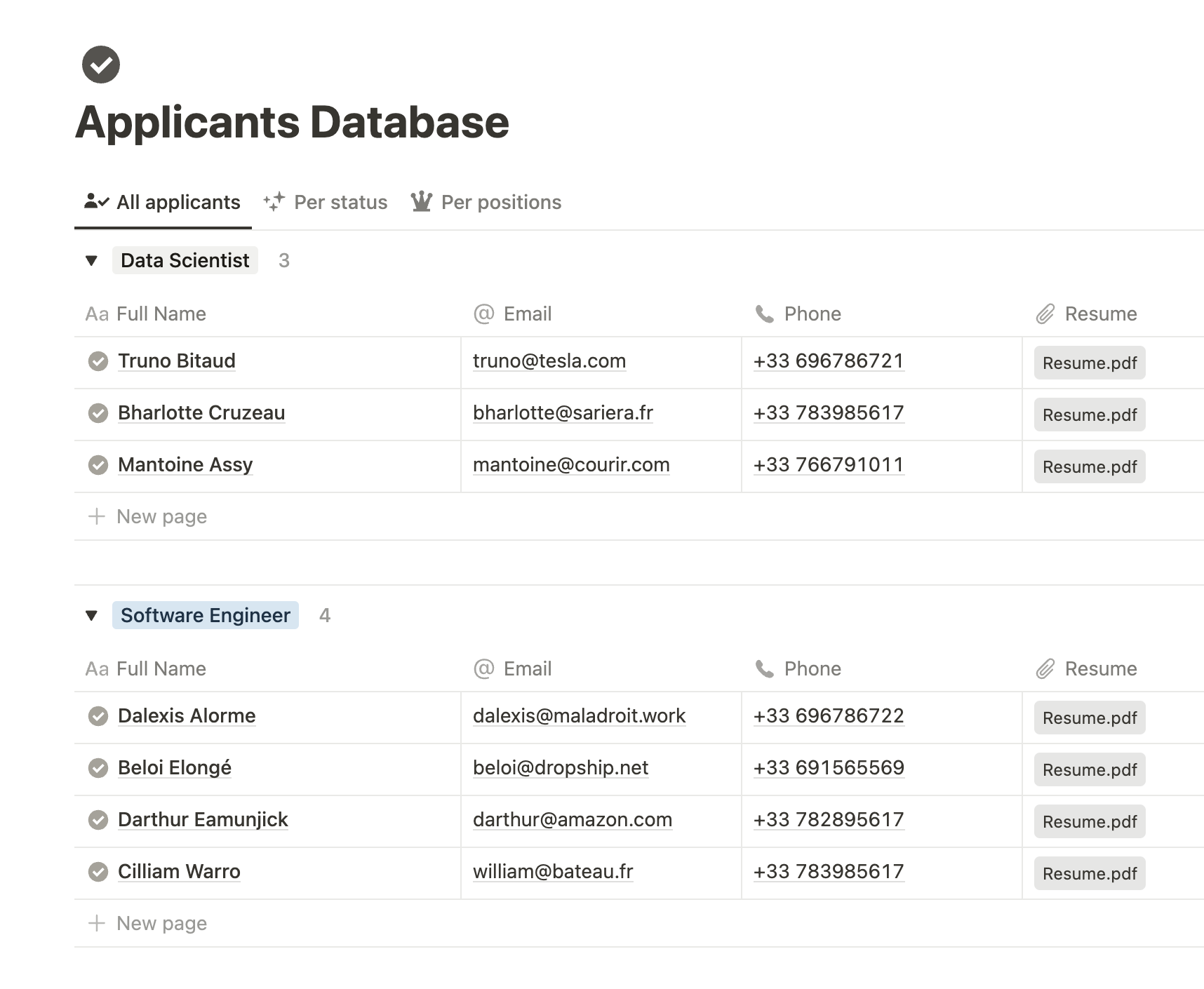
Task: Click the page icon beside Truno Bitaud
Action: point(98,362)
